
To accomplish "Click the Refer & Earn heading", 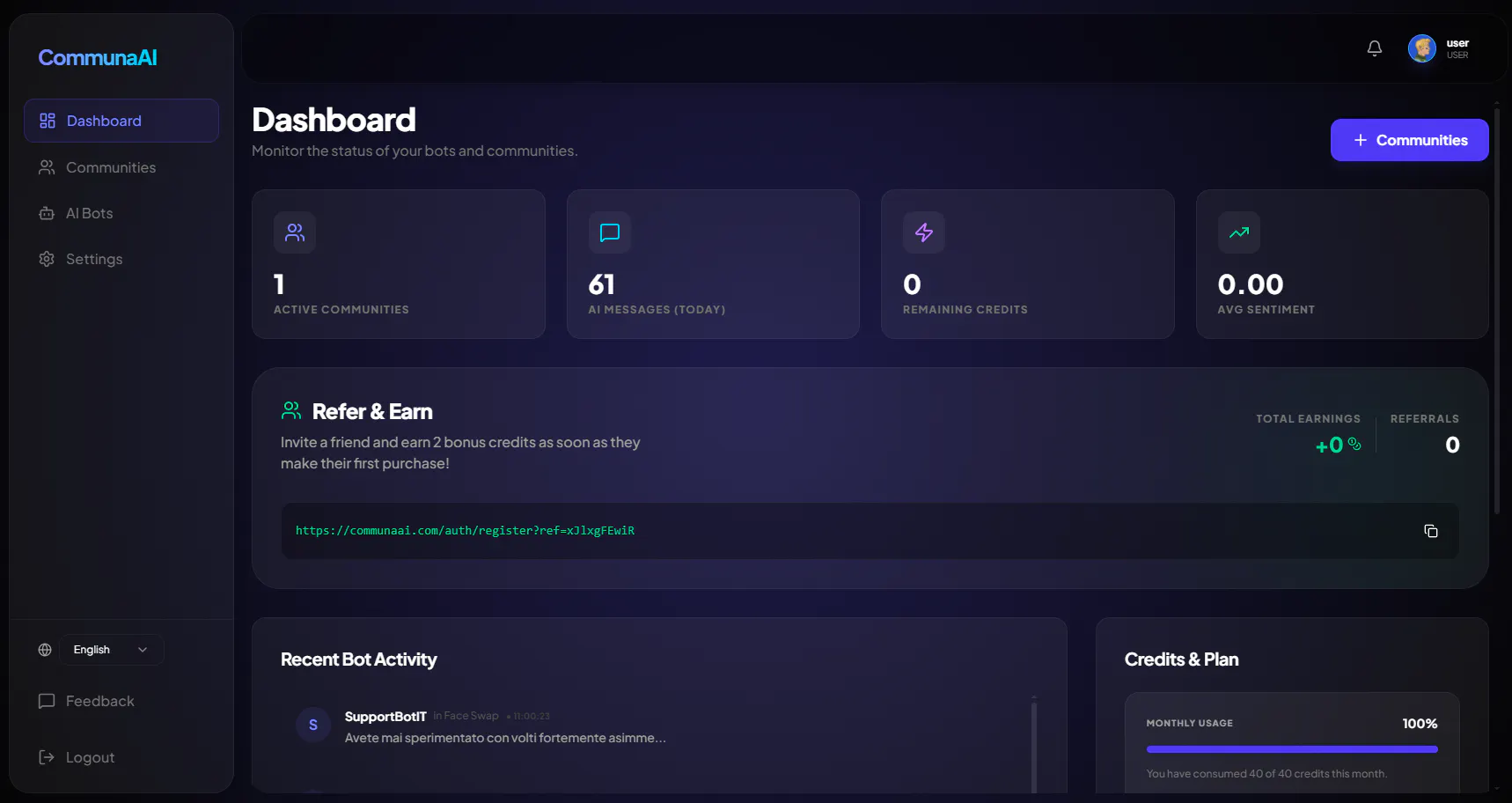I will (372, 411).
